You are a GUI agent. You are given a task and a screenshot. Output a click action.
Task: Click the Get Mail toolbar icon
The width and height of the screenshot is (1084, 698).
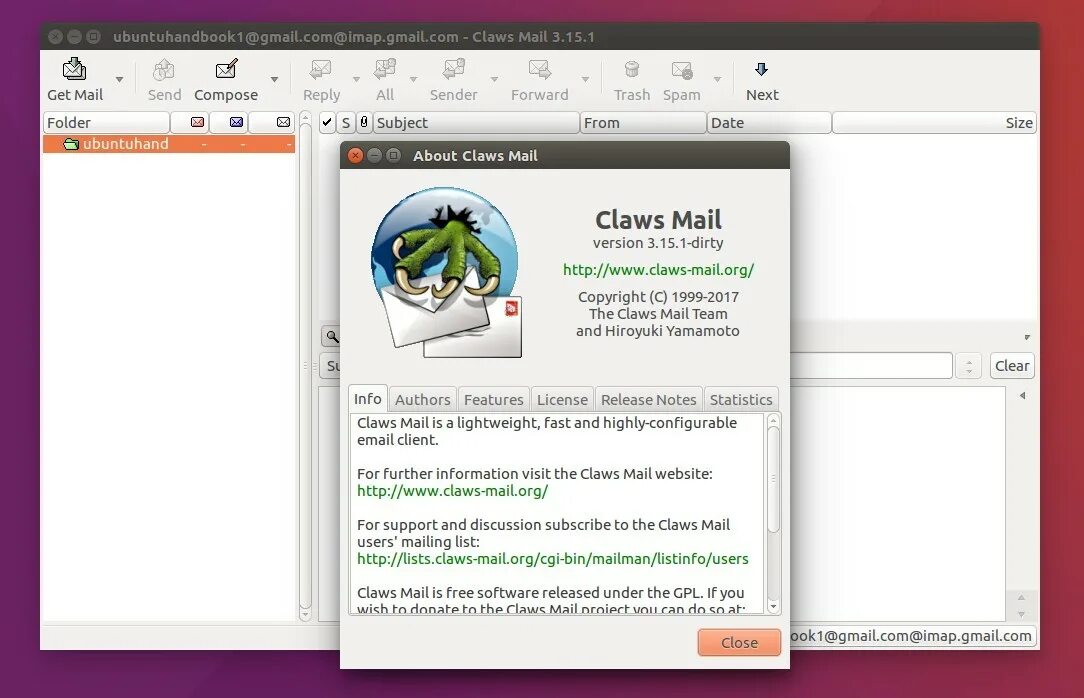pos(73,70)
